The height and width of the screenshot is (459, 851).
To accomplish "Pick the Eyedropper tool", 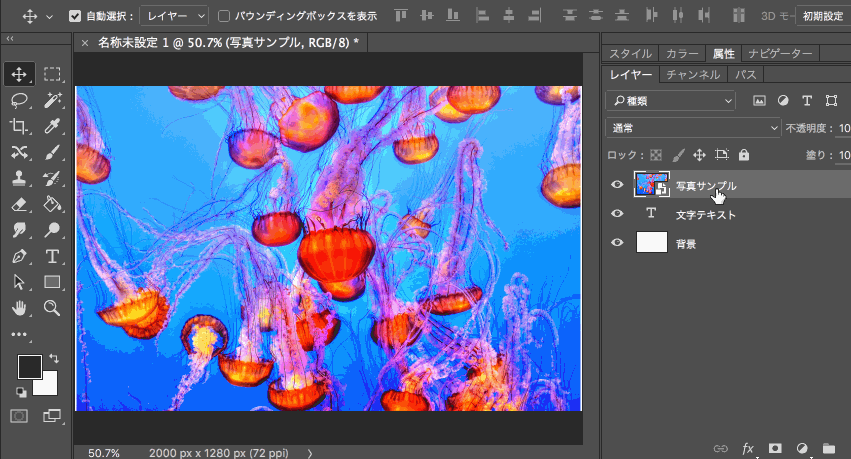I will (53, 126).
